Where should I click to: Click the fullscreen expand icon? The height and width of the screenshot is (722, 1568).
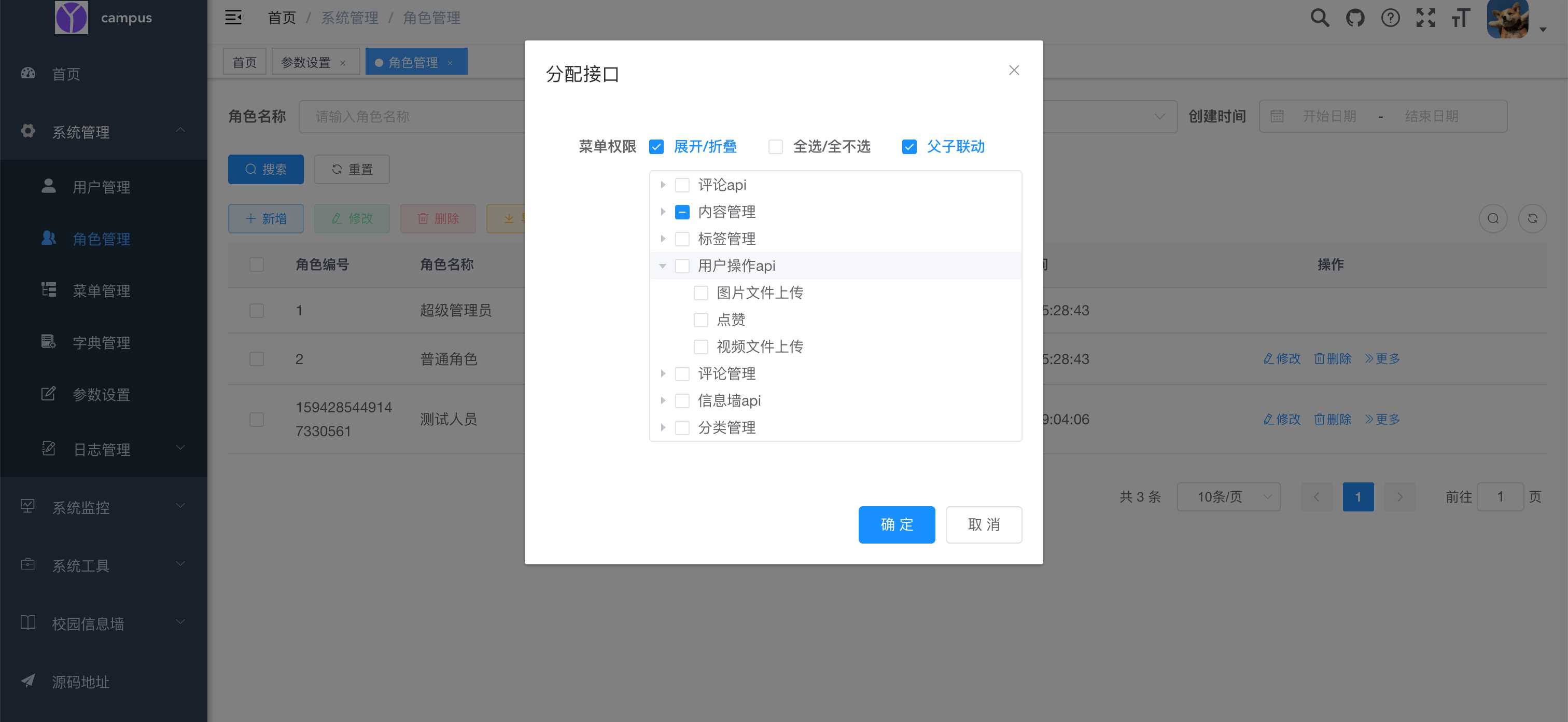[1426, 18]
